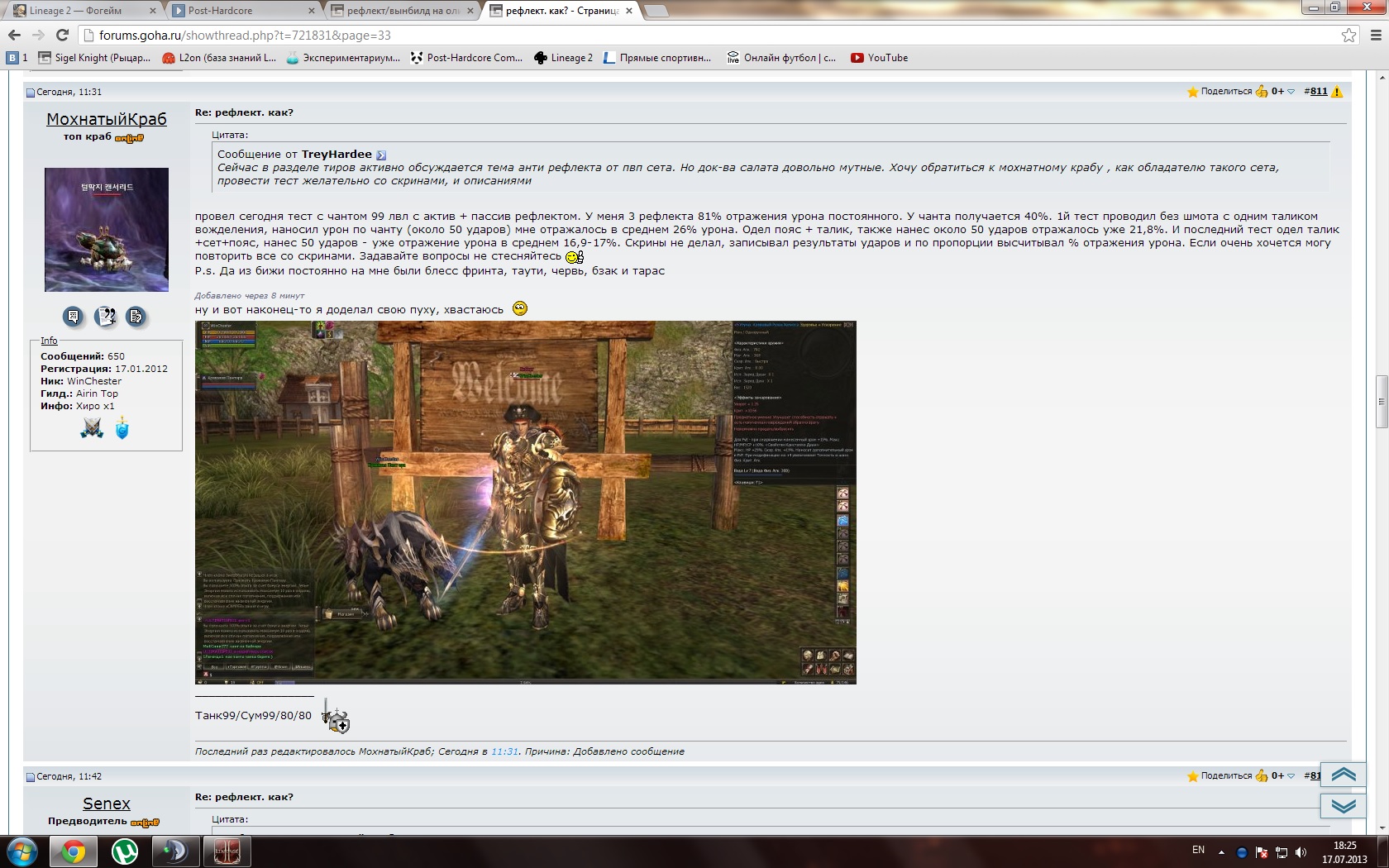Open uTorrent from the taskbar
This screenshot has width=1389, height=868.
[x=125, y=851]
